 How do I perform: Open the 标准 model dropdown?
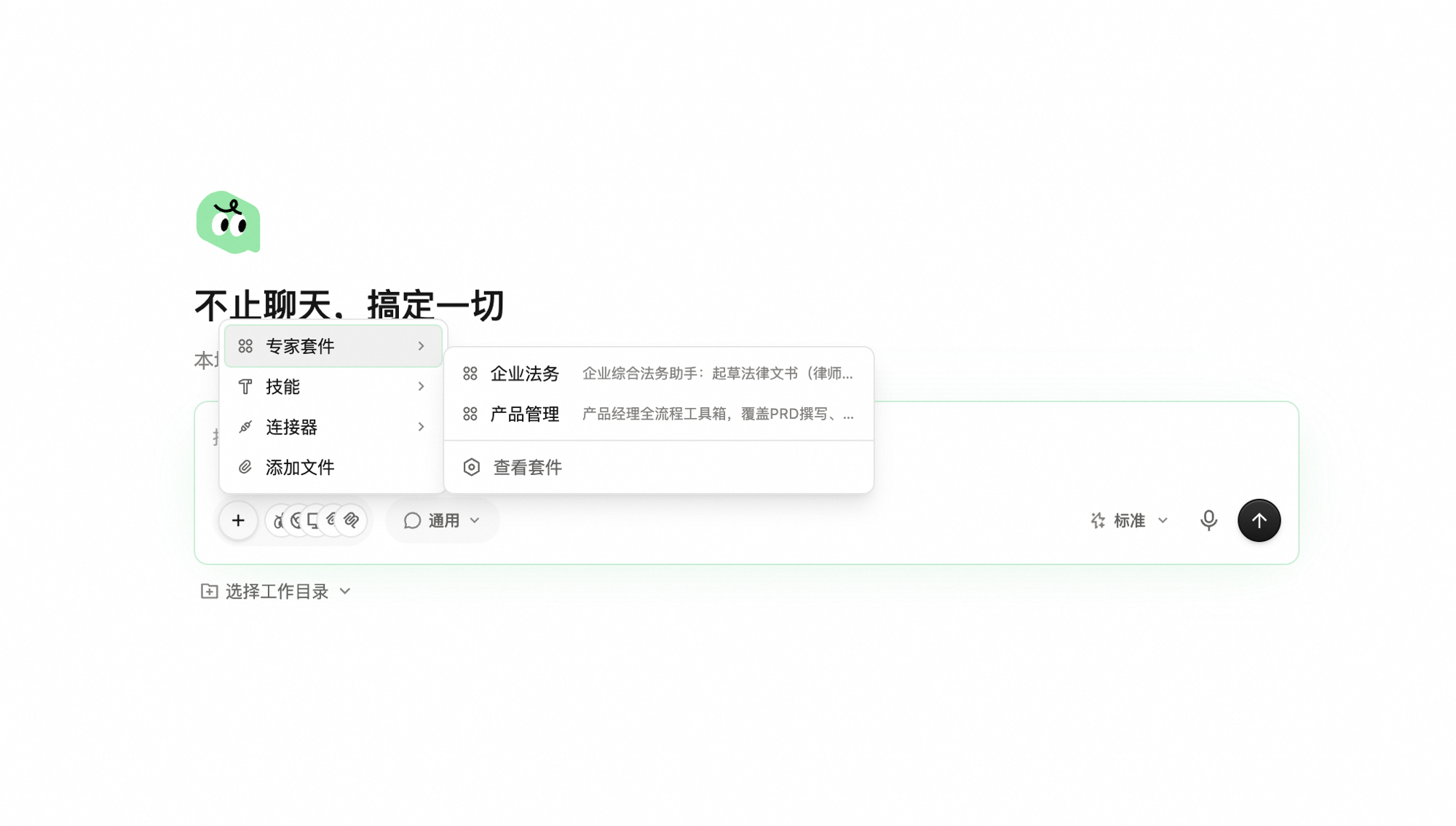point(1129,520)
